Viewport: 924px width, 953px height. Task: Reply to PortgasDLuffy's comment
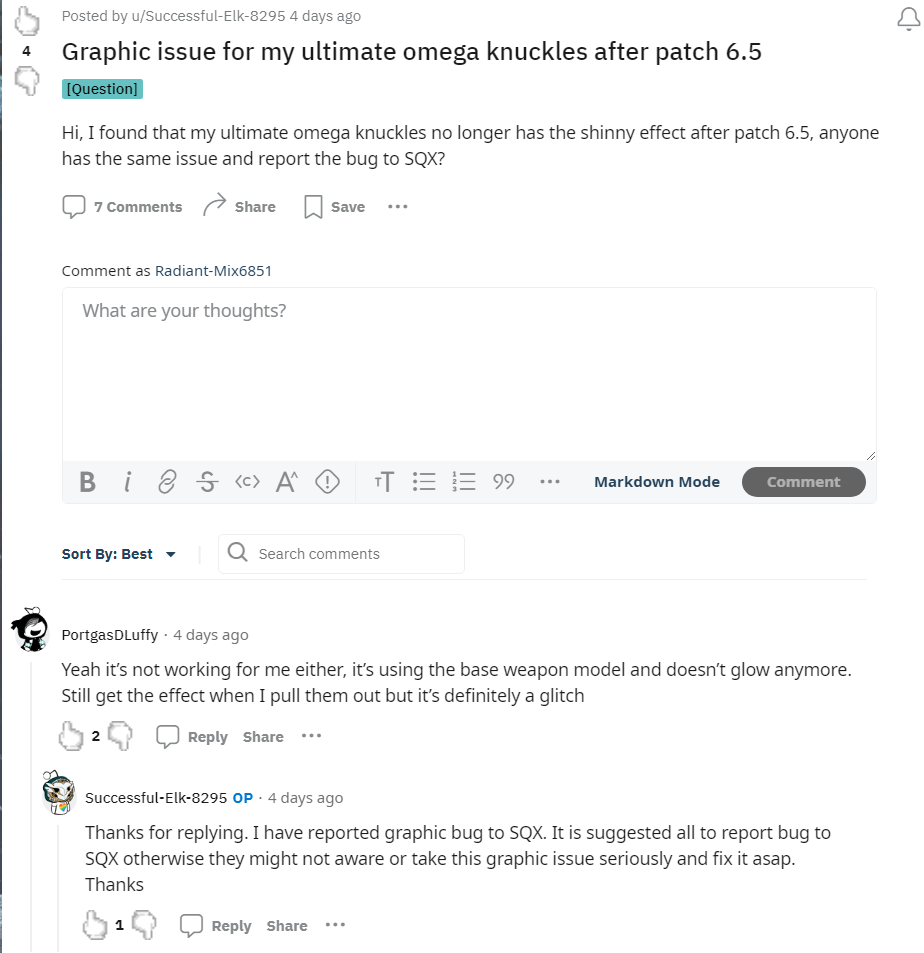click(193, 737)
